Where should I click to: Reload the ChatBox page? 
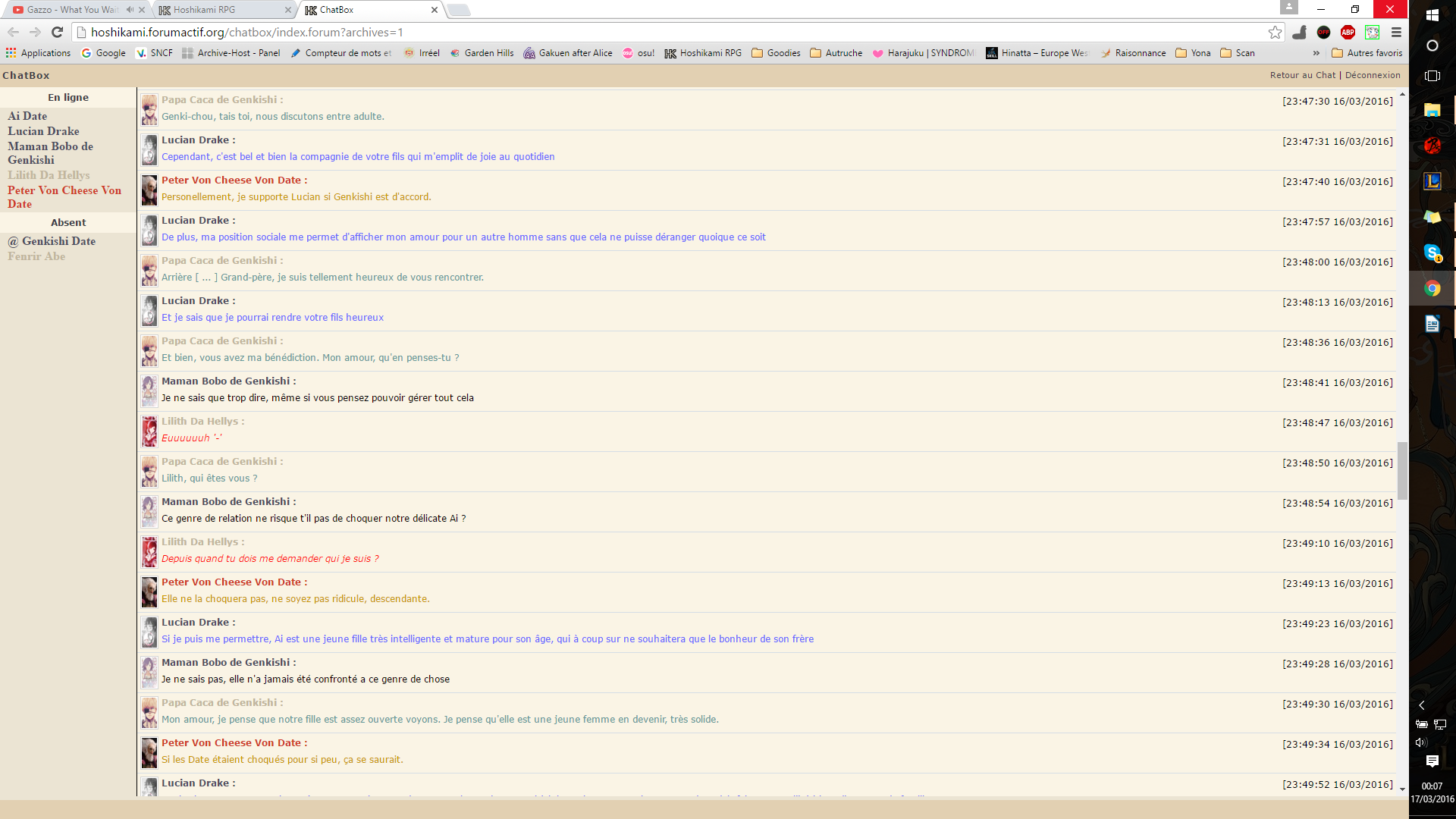click(57, 32)
